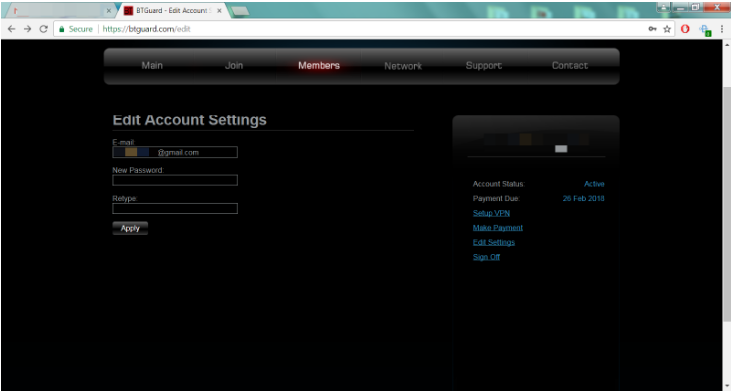731x391 pixels.
Task: Close the first browser tab
Action: point(109,10)
